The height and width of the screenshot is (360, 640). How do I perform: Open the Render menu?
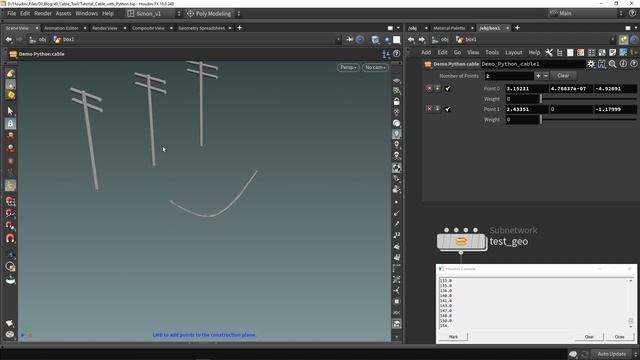(x=43, y=13)
